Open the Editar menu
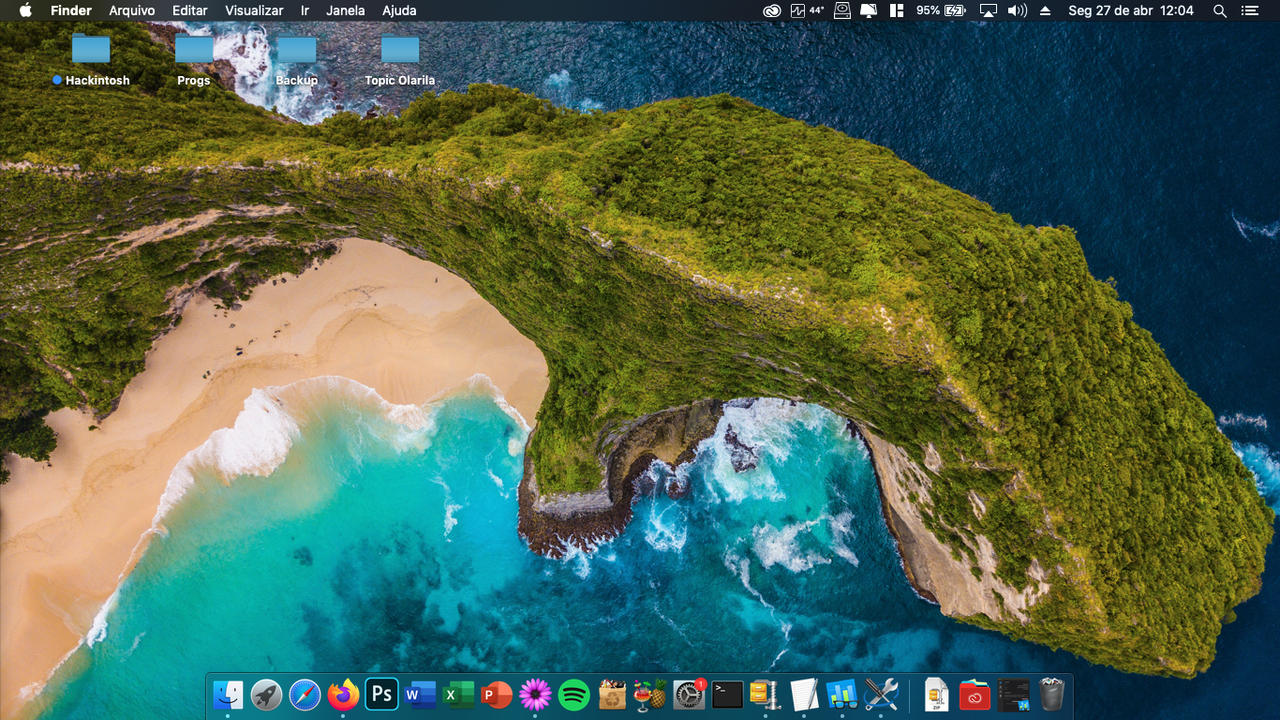1280x720 pixels. pyautogui.click(x=190, y=10)
